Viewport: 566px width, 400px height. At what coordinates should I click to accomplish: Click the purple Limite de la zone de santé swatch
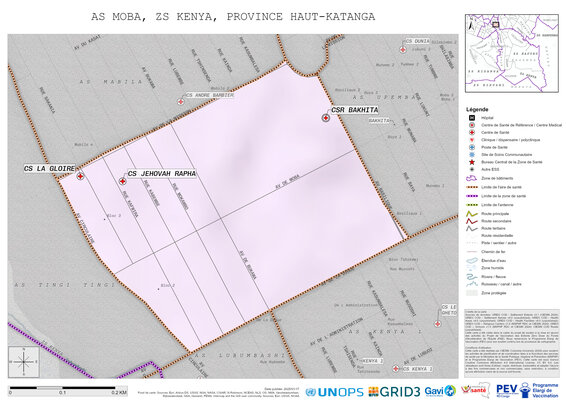click(x=471, y=196)
